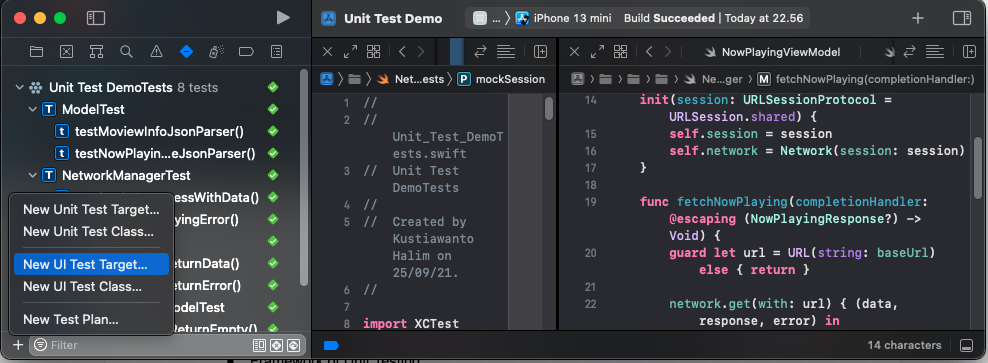
Task: Go forward in the right editor history
Action: click(x=668, y=52)
